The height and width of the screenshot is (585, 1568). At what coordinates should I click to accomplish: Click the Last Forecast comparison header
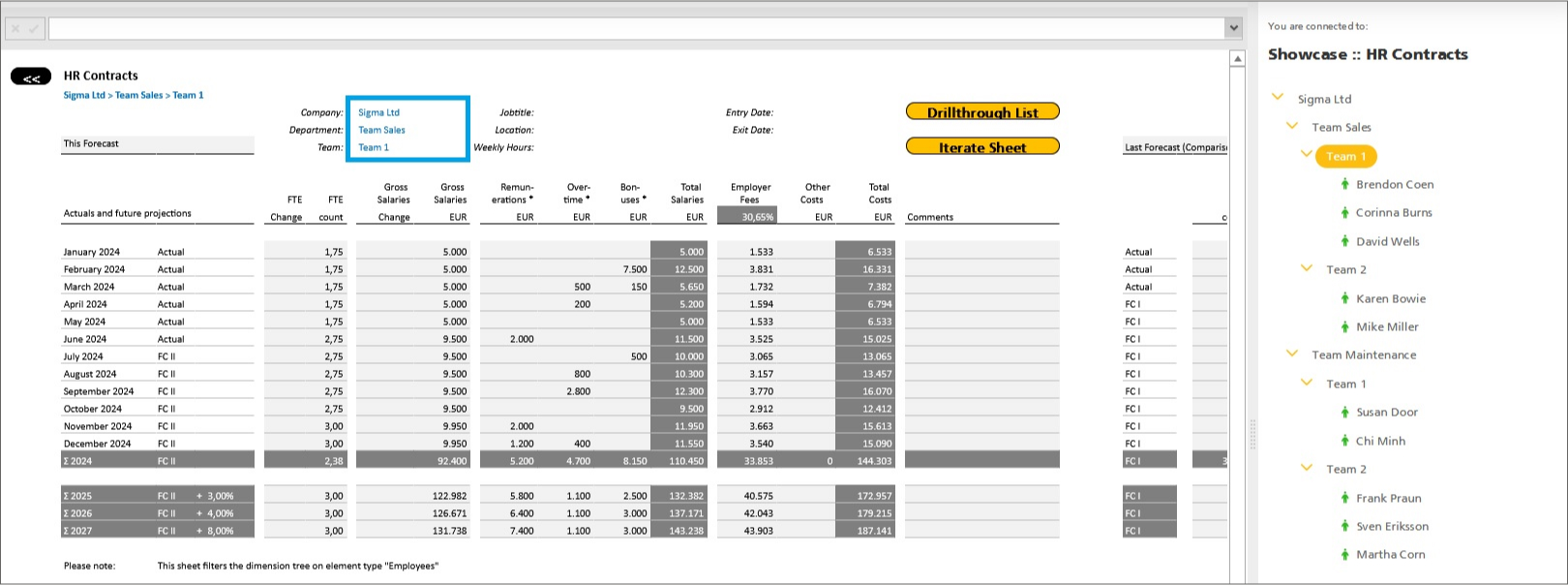tap(1176, 147)
